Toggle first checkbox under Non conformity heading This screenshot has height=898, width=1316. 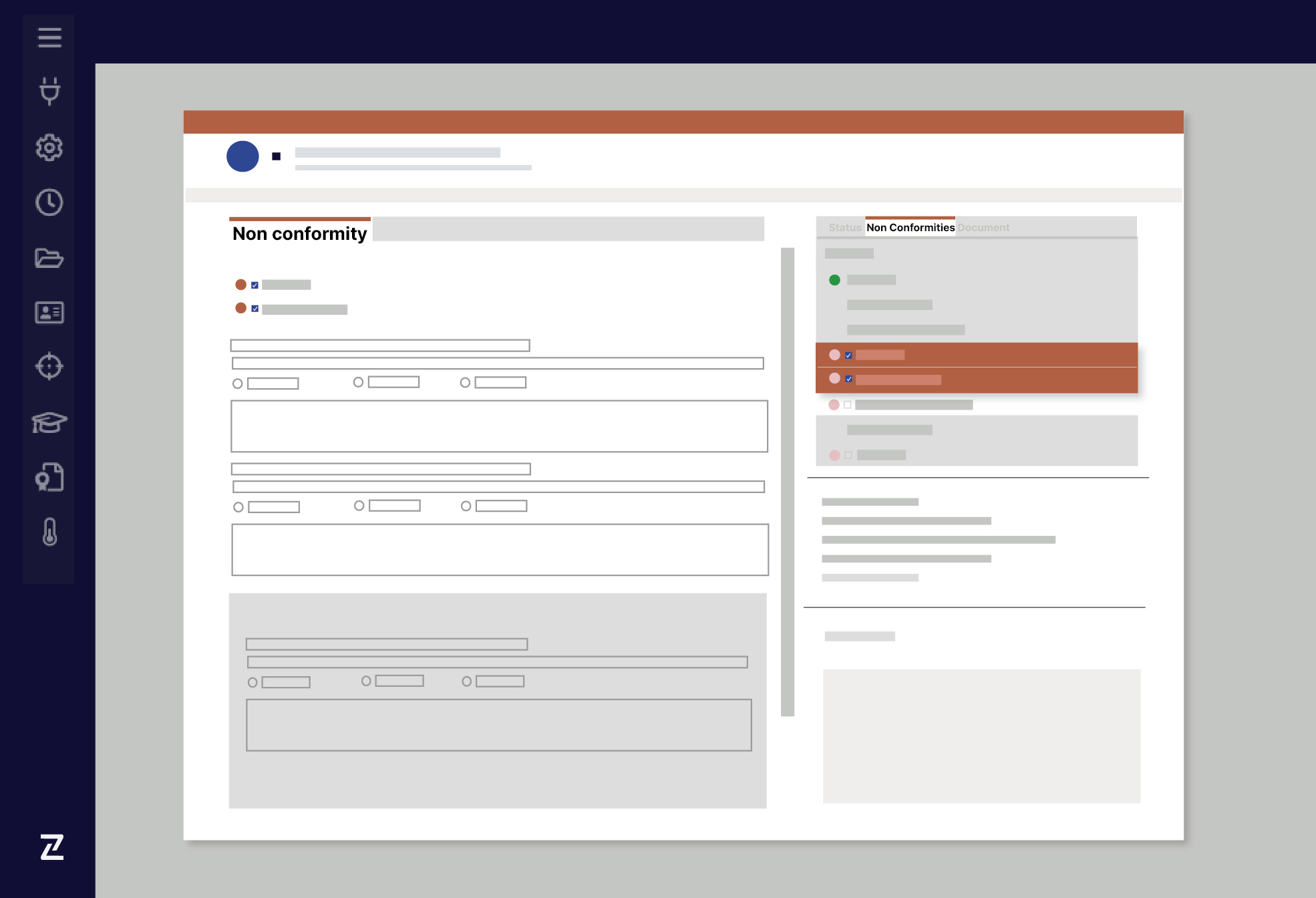255,285
